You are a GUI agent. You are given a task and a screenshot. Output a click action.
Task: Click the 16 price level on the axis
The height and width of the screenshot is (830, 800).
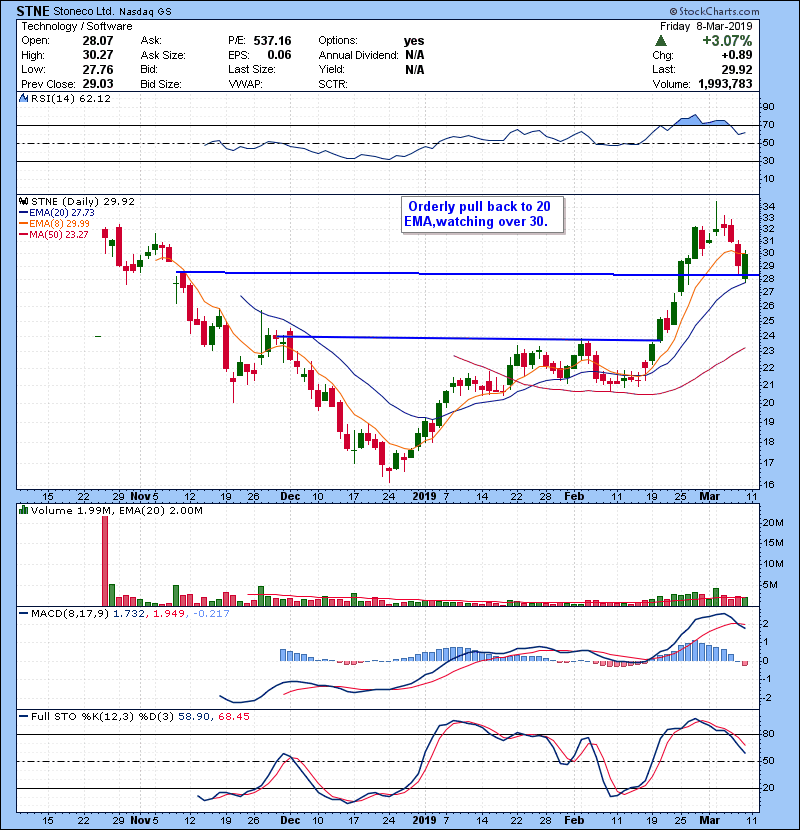[x=769, y=484]
